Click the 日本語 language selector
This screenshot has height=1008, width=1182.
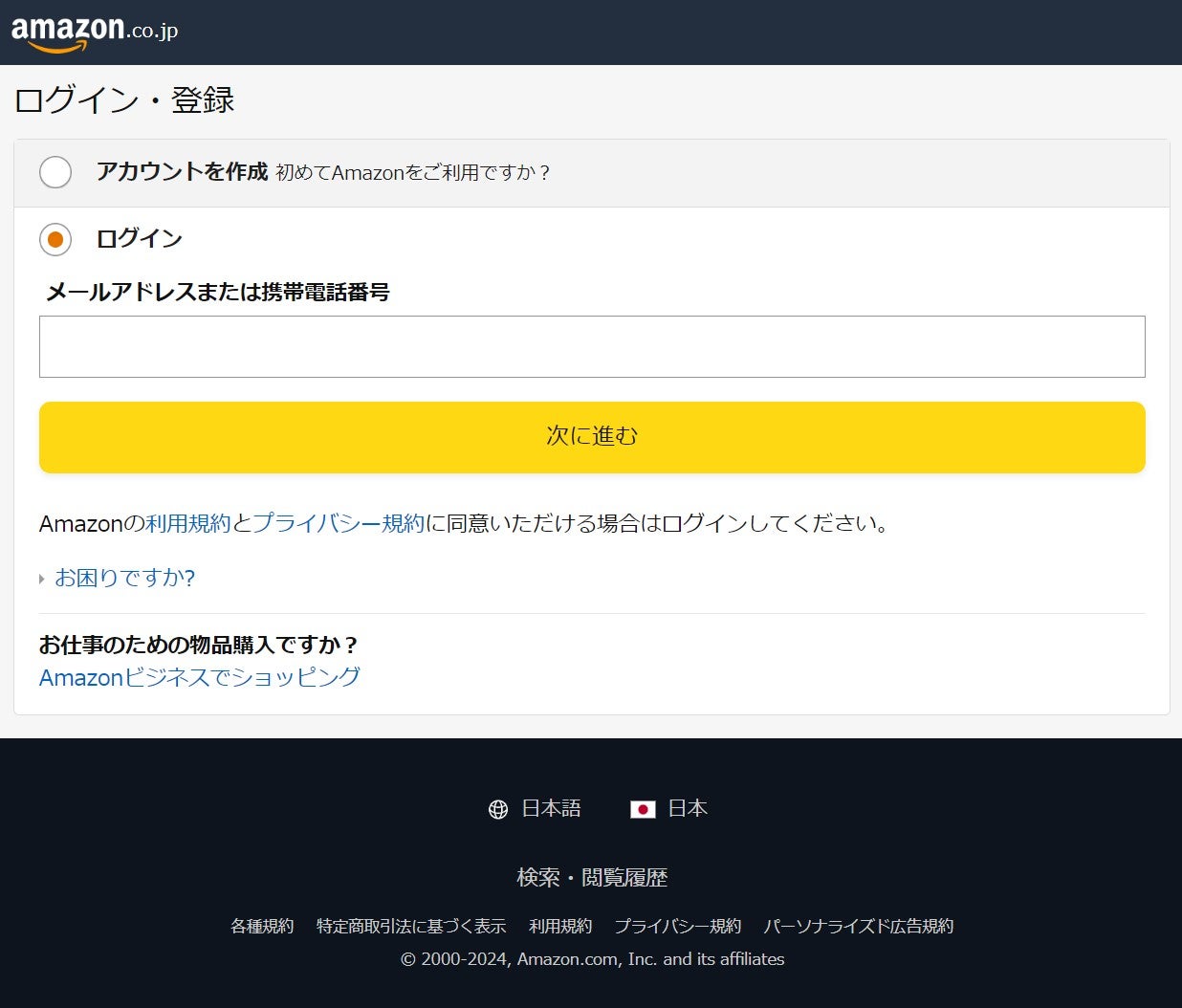point(551,809)
